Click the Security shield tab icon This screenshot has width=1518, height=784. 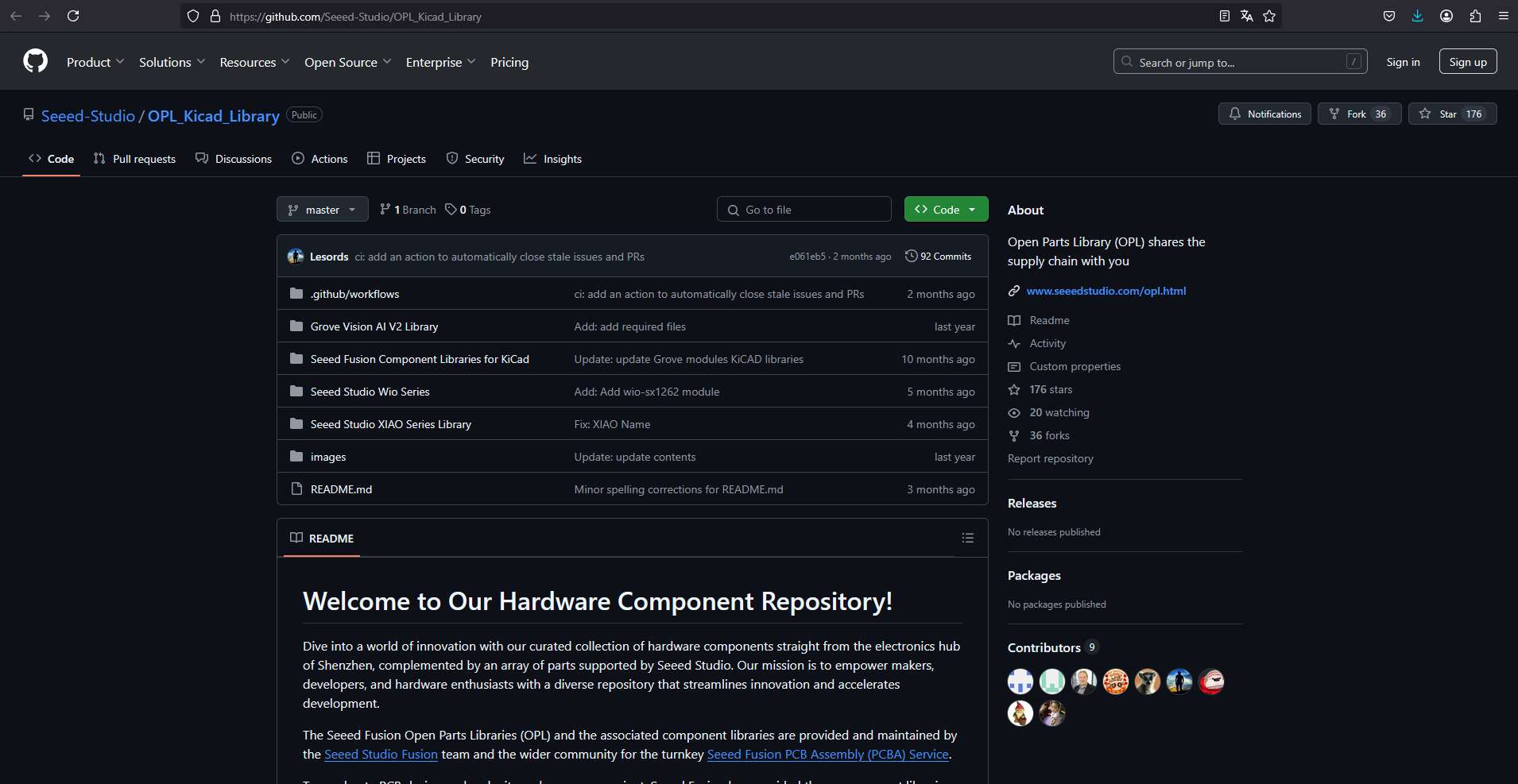[451, 158]
